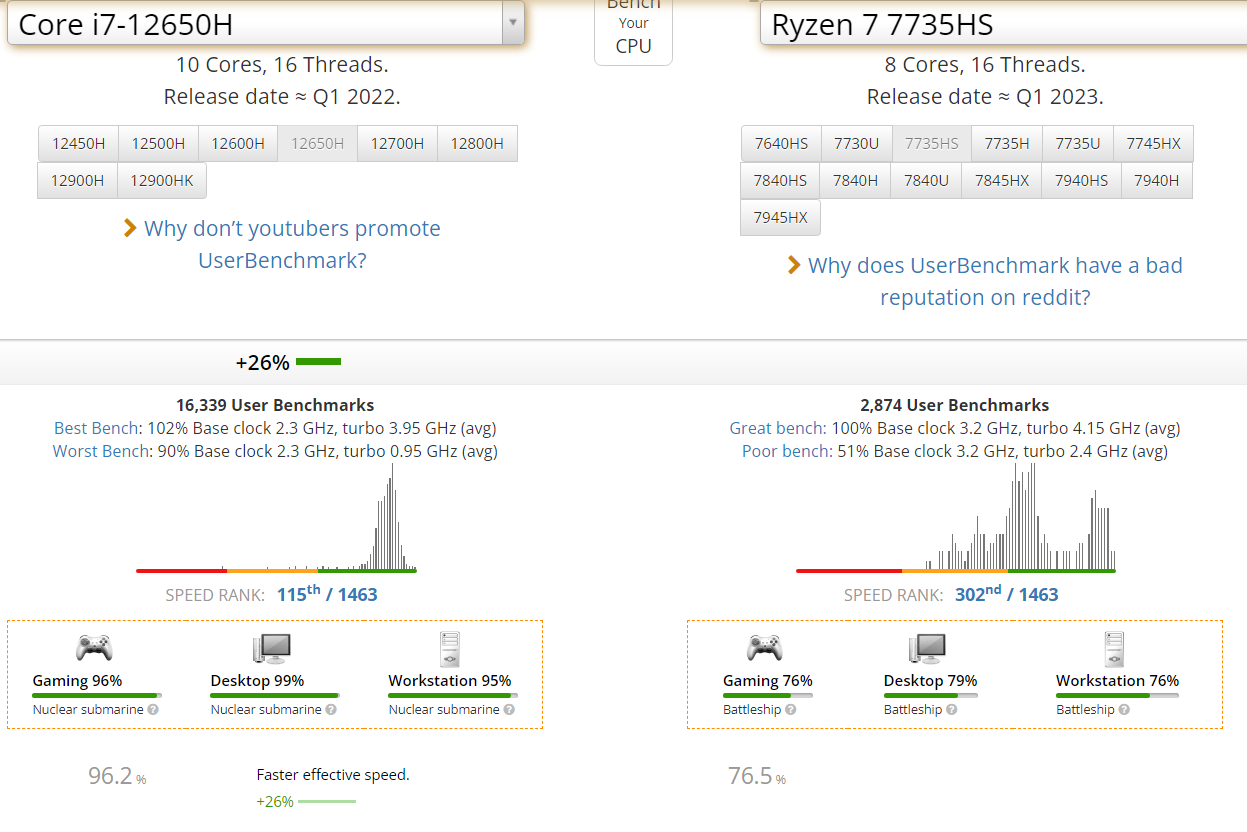Select the 12700H model tab

(397, 143)
